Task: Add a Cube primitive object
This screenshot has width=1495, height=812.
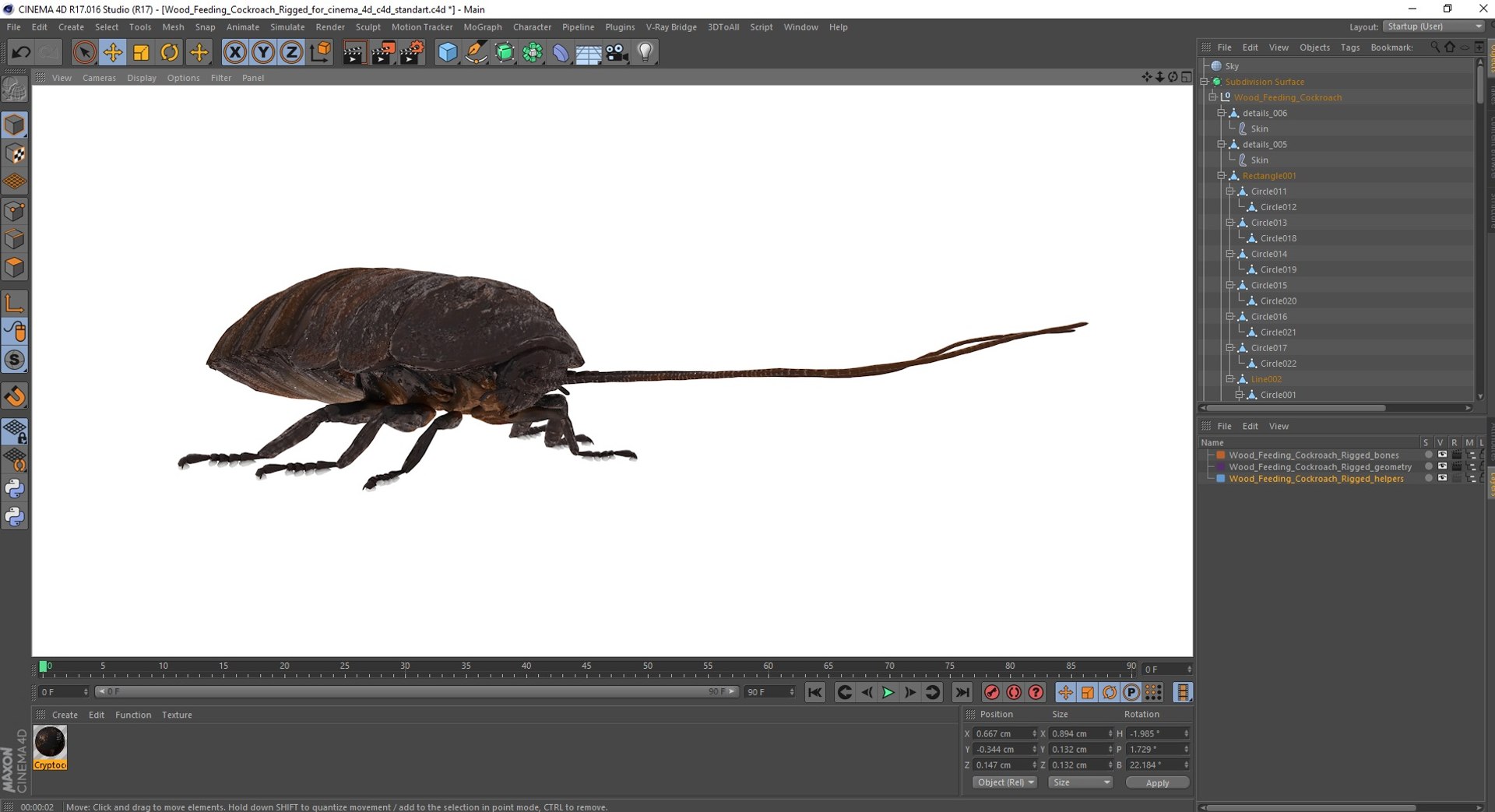Action: click(448, 52)
